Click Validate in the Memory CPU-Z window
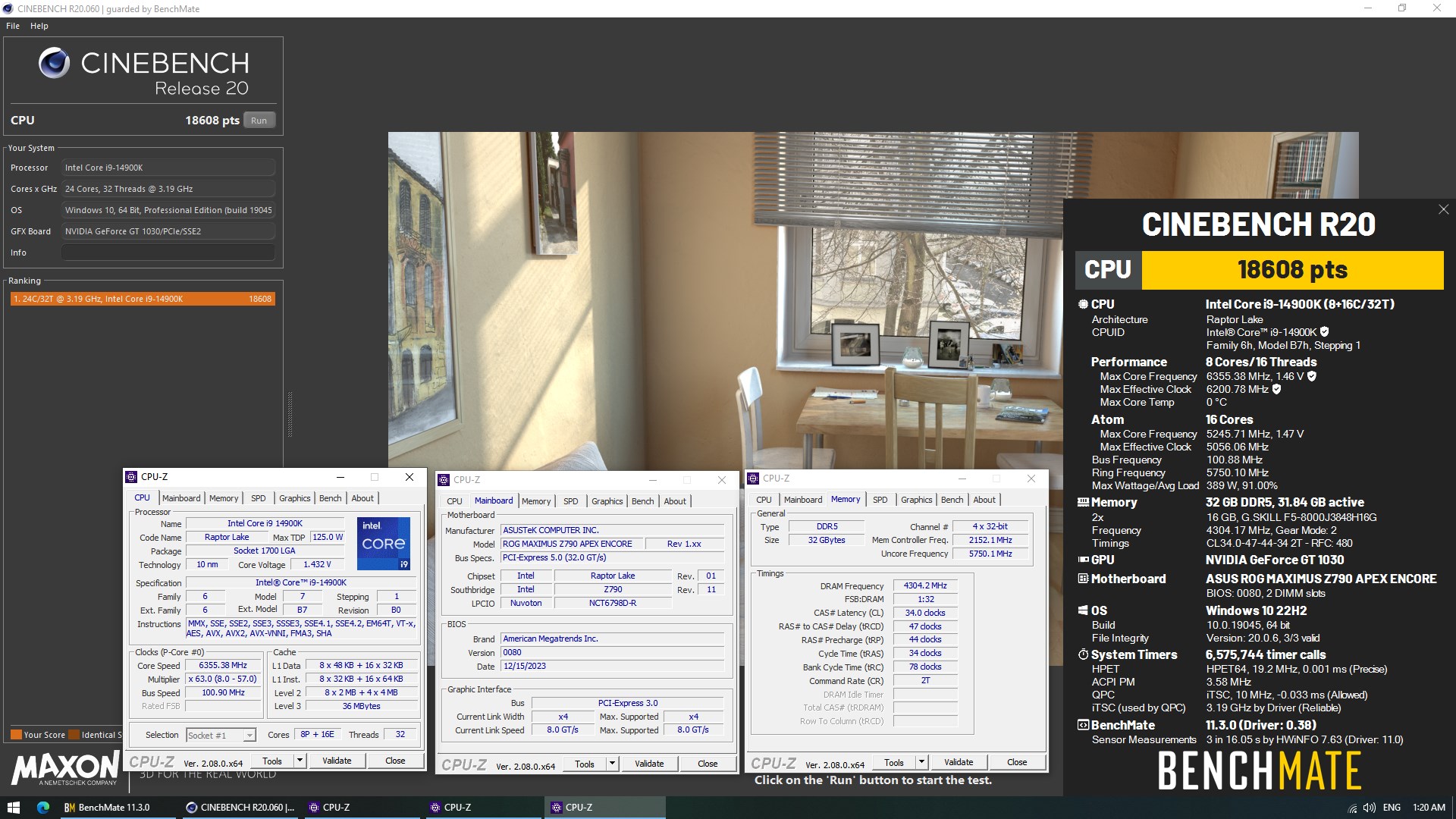The image size is (1456, 819). (959, 762)
